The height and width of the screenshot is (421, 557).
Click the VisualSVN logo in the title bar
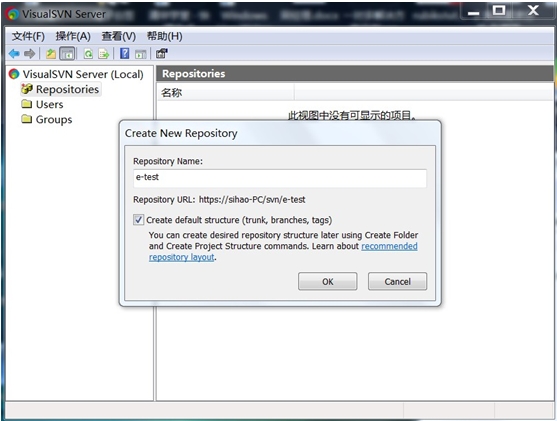point(12,14)
